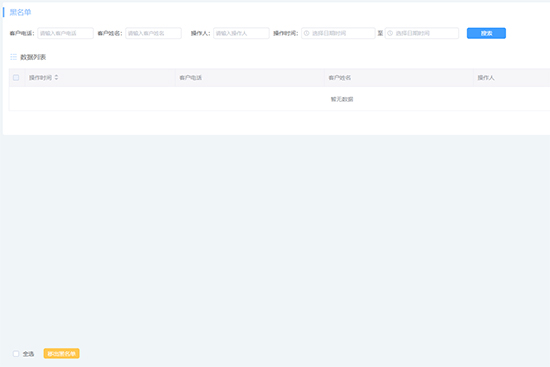The width and height of the screenshot is (550, 367).
Task: Sort by the 操作时间 column arrows
Action: pyautogui.click(x=56, y=77)
